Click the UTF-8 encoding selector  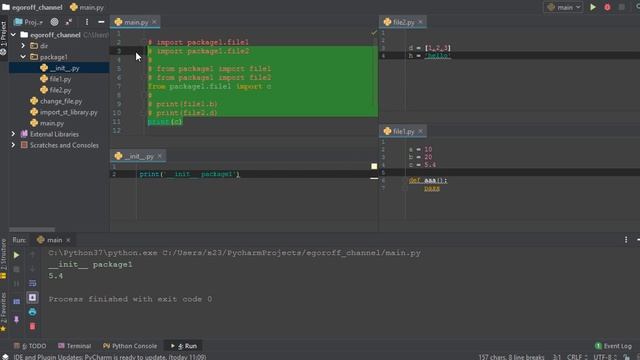(604, 357)
